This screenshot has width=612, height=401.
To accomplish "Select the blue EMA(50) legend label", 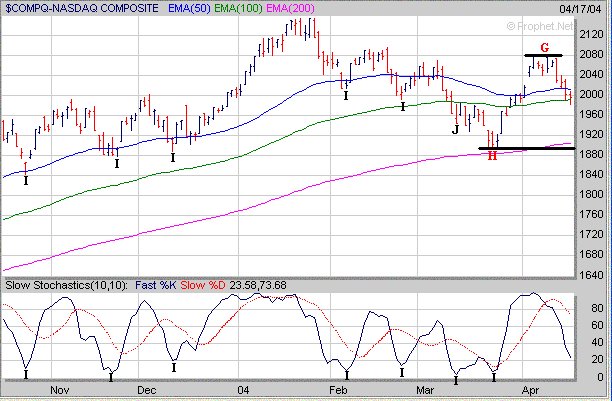I will click(189, 8).
